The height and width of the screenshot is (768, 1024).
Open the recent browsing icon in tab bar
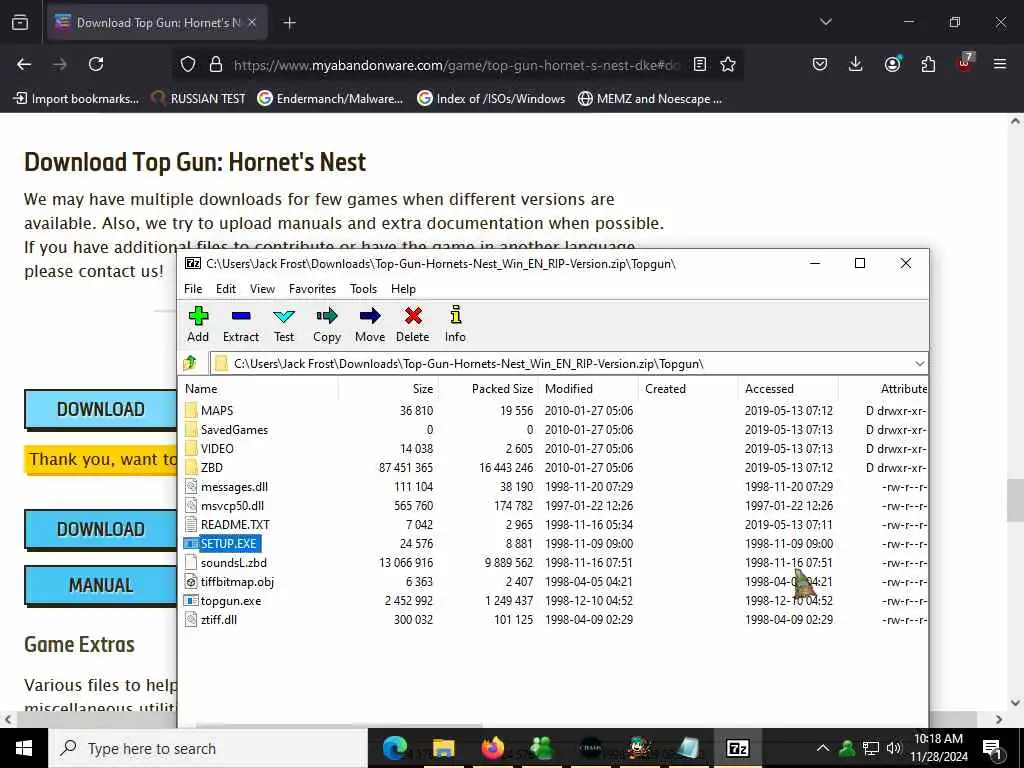click(x=20, y=23)
